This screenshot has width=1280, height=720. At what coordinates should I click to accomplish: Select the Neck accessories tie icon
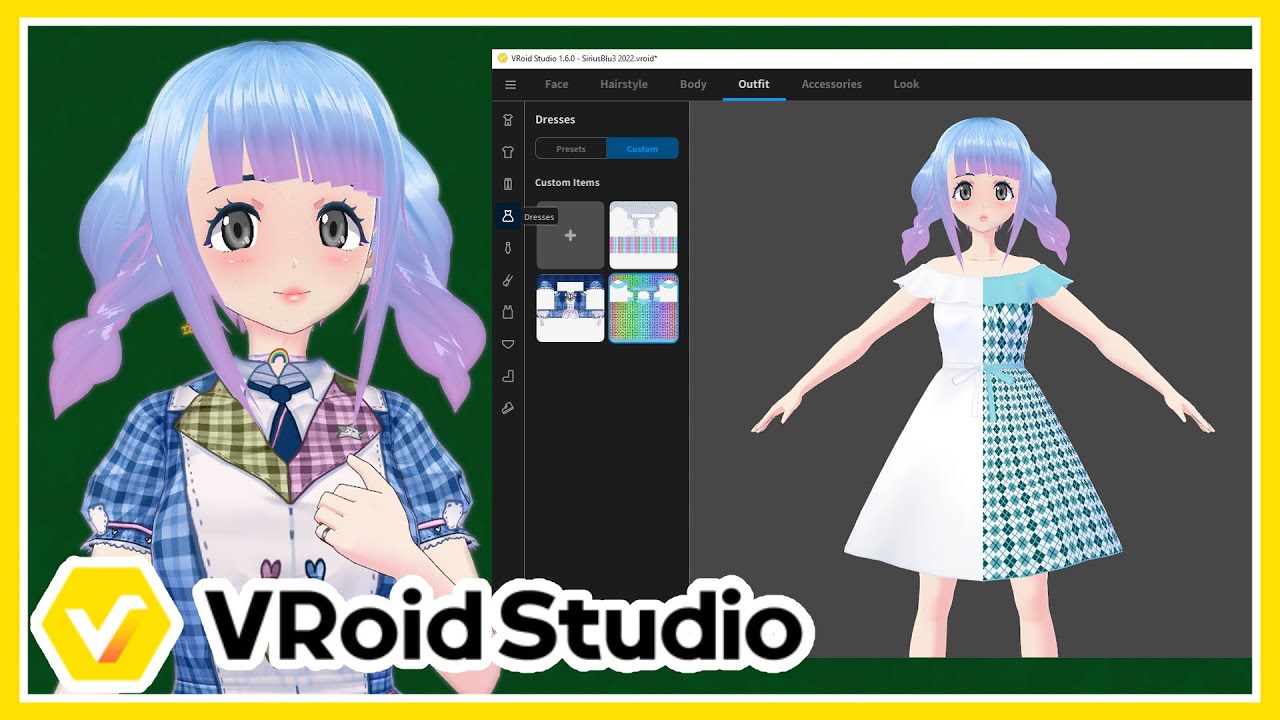click(508, 248)
